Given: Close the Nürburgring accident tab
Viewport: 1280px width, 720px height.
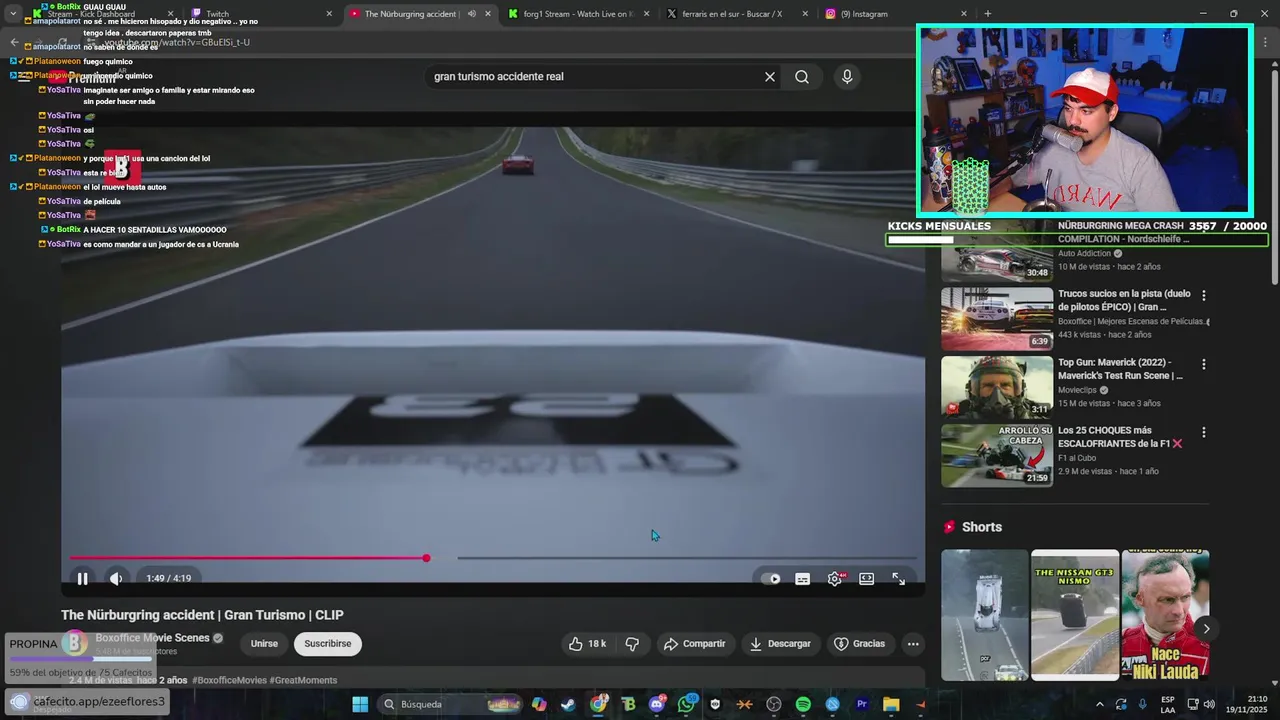Looking at the screenshot, I should [x=488, y=14].
